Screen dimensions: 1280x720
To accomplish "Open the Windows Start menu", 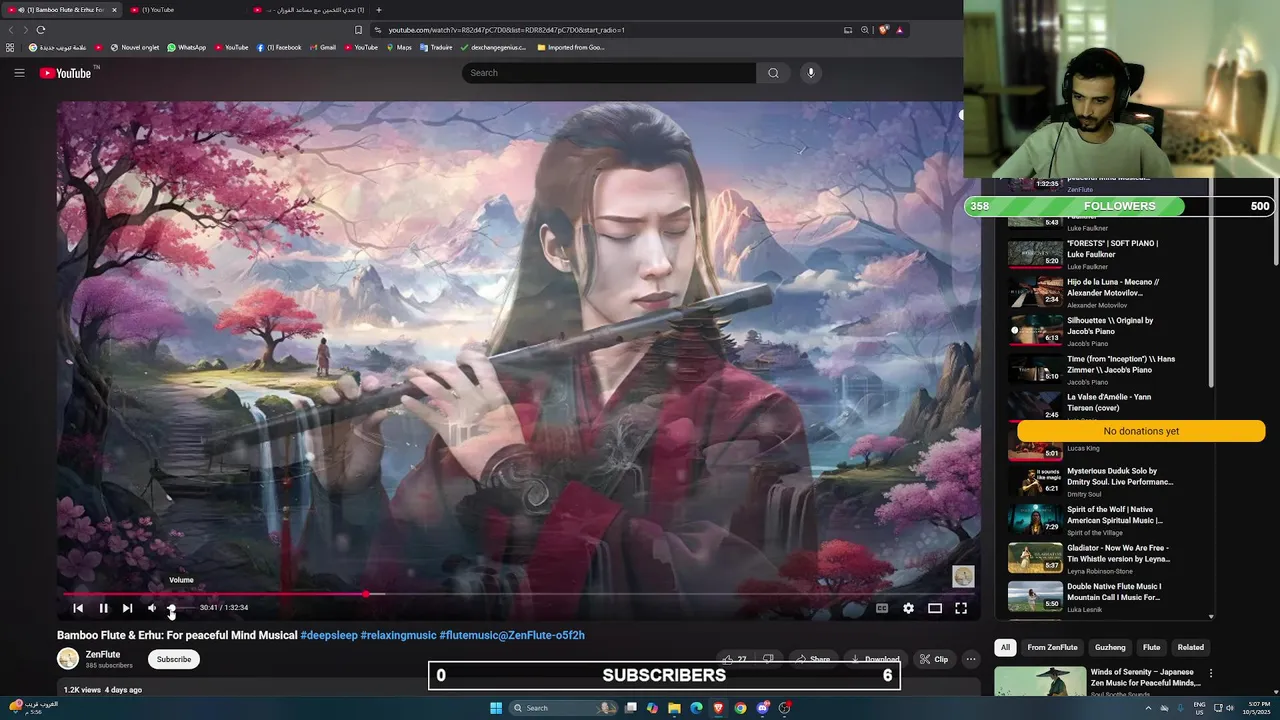I will [x=496, y=708].
